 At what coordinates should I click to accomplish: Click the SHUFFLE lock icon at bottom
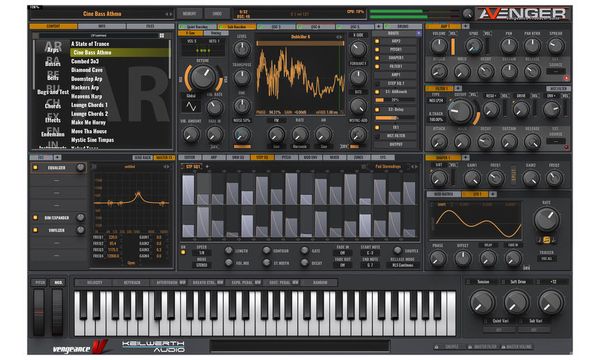[x=436, y=347]
